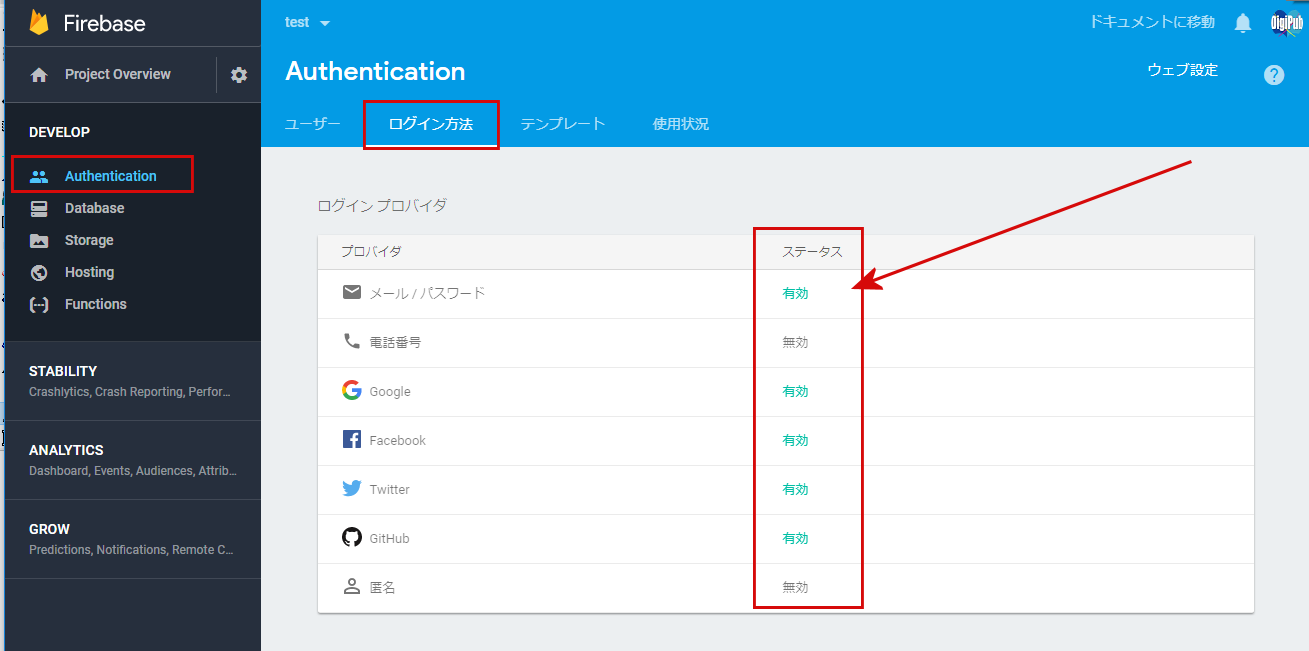Open the DigiPub account avatar

coord(1285,23)
